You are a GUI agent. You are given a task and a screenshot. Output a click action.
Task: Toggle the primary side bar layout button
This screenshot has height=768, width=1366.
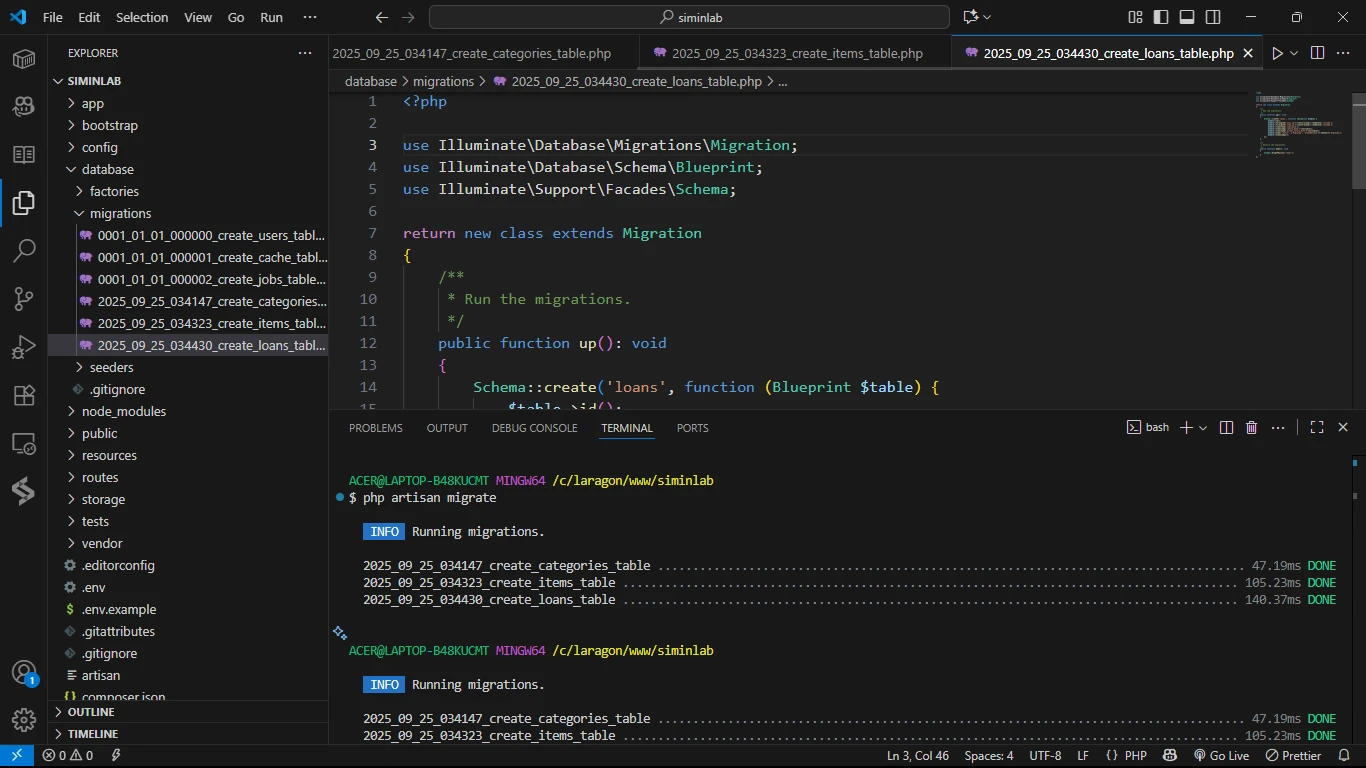pos(1161,17)
